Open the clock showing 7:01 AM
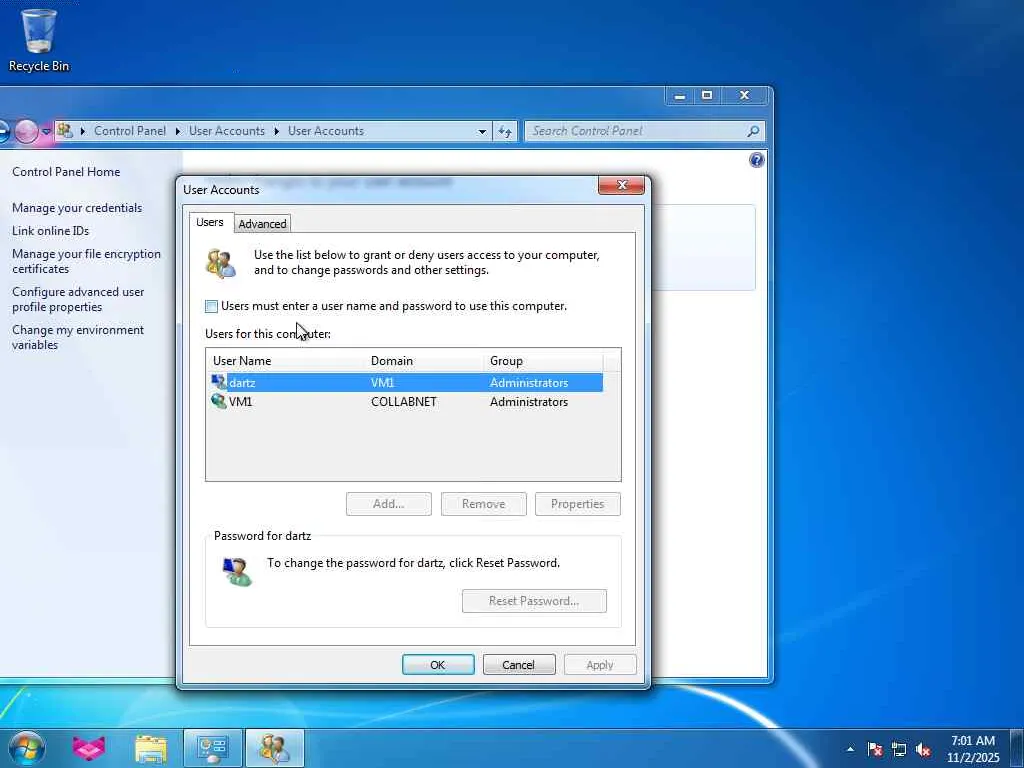 (x=973, y=748)
